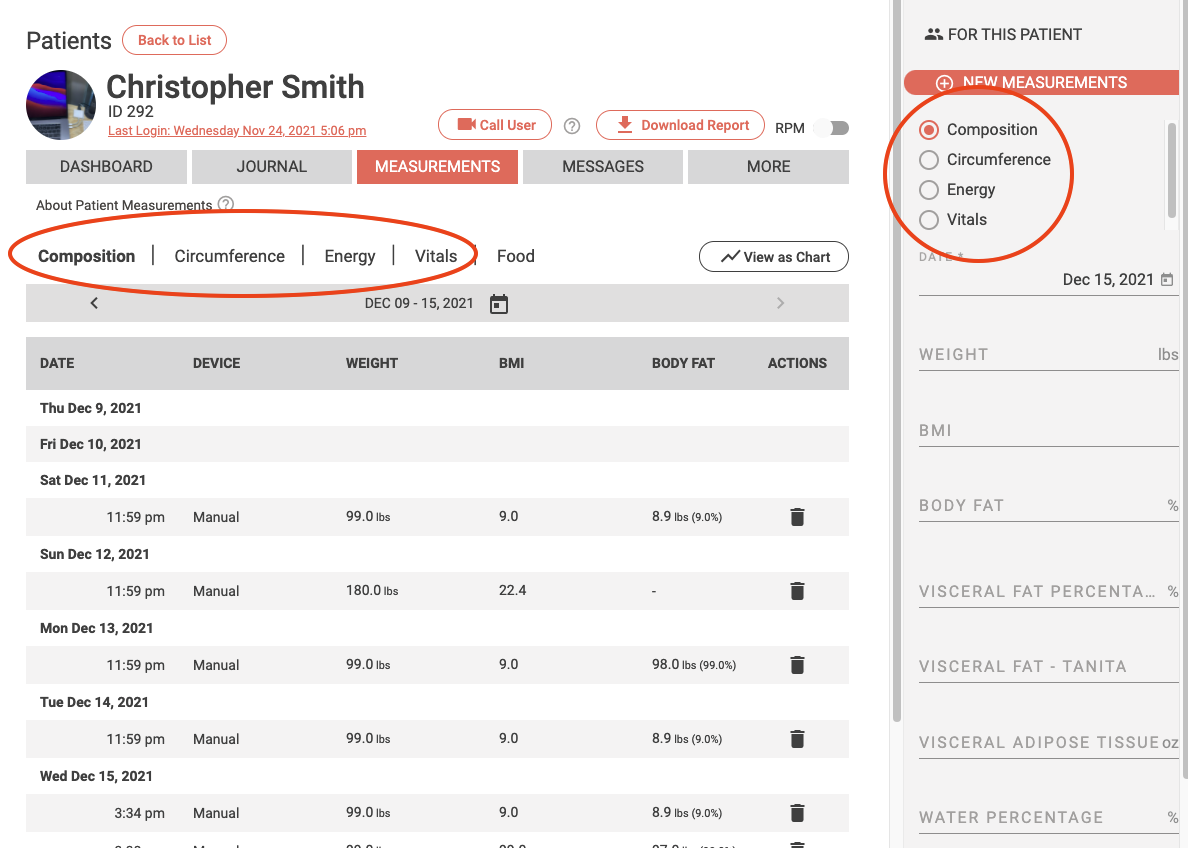Viewport: 1188px width, 848px height.
Task: Click the main page vertical scrollbar
Action: (x=897, y=360)
